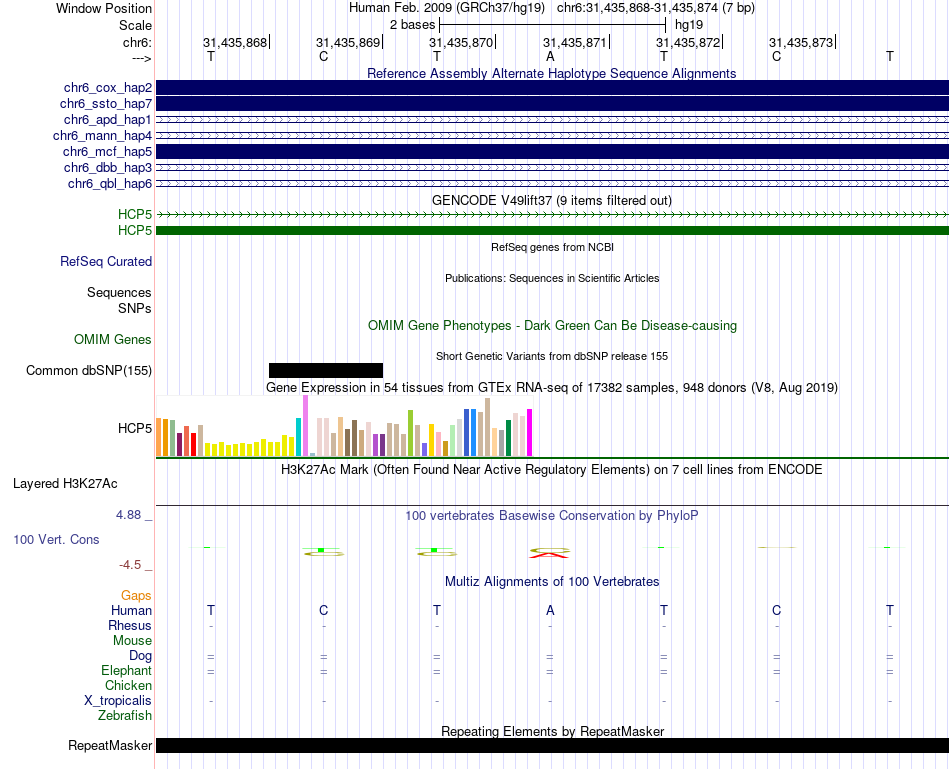
Task: Click the orange Gaps row label
Action: (136, 596)
